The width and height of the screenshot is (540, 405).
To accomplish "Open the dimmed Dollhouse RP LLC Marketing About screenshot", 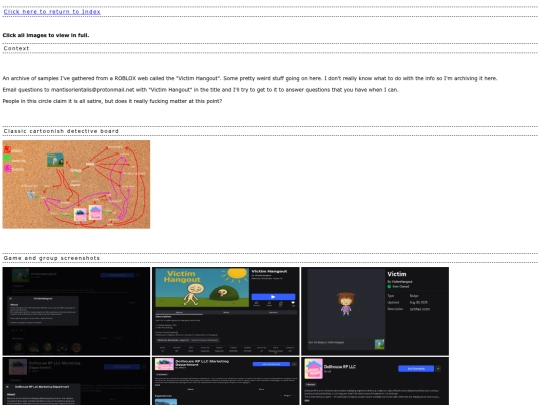I will [76, 381].
